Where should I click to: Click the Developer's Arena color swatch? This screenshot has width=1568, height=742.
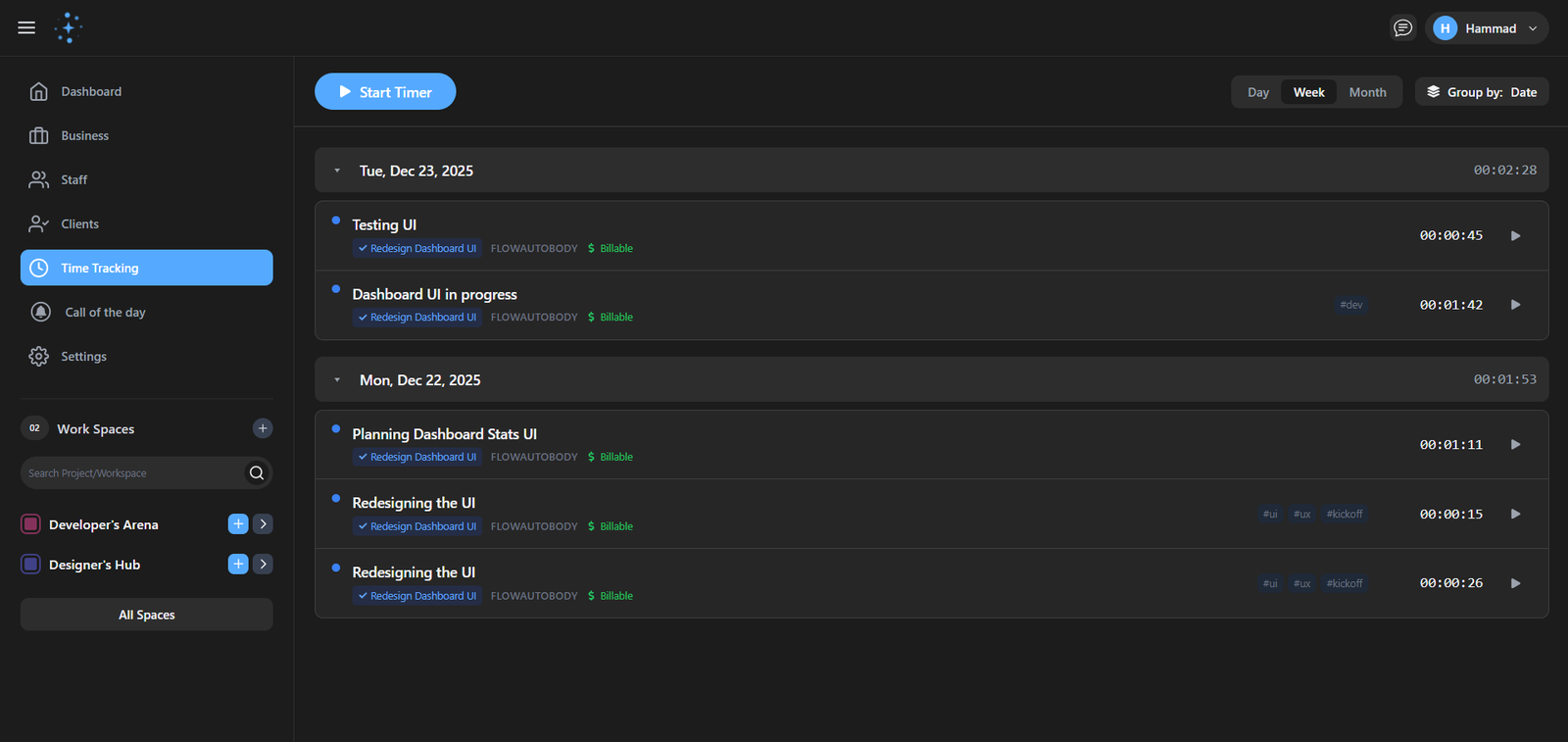[x=30, y=524]
